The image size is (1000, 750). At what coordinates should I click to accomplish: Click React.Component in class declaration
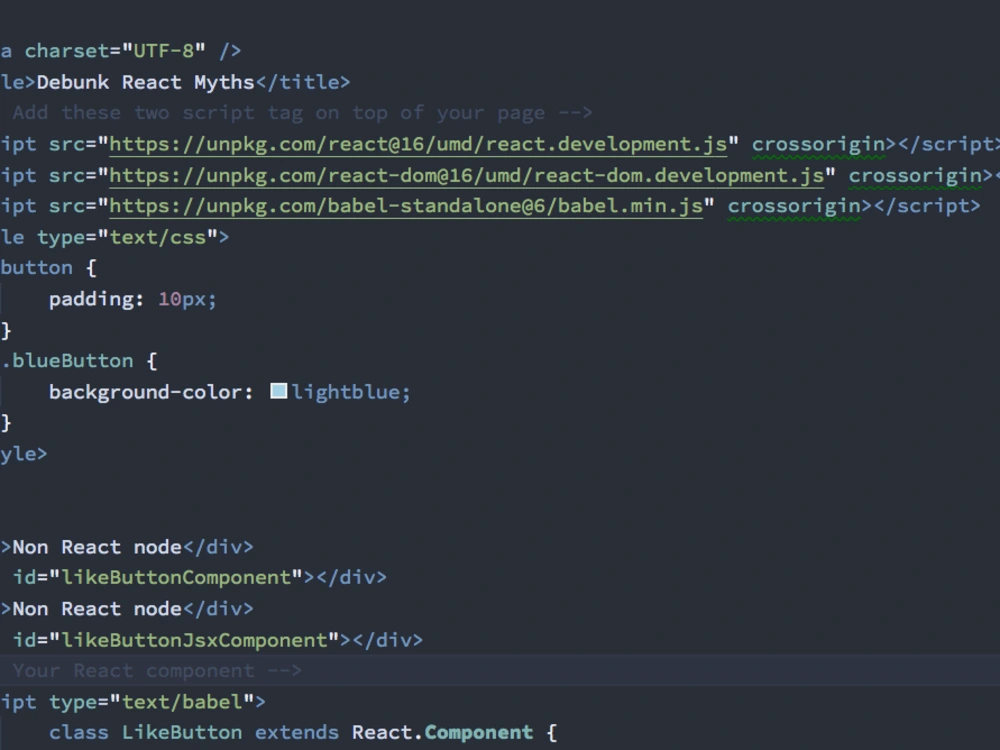pyautogui.click(x=442, y=733)
